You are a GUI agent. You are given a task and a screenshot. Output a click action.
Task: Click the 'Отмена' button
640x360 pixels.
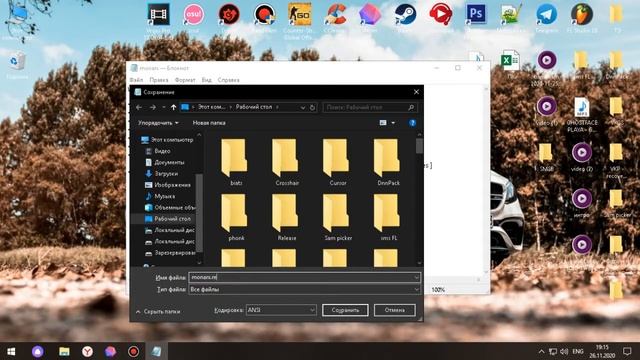pyautogui.click(x=395, y=310)
